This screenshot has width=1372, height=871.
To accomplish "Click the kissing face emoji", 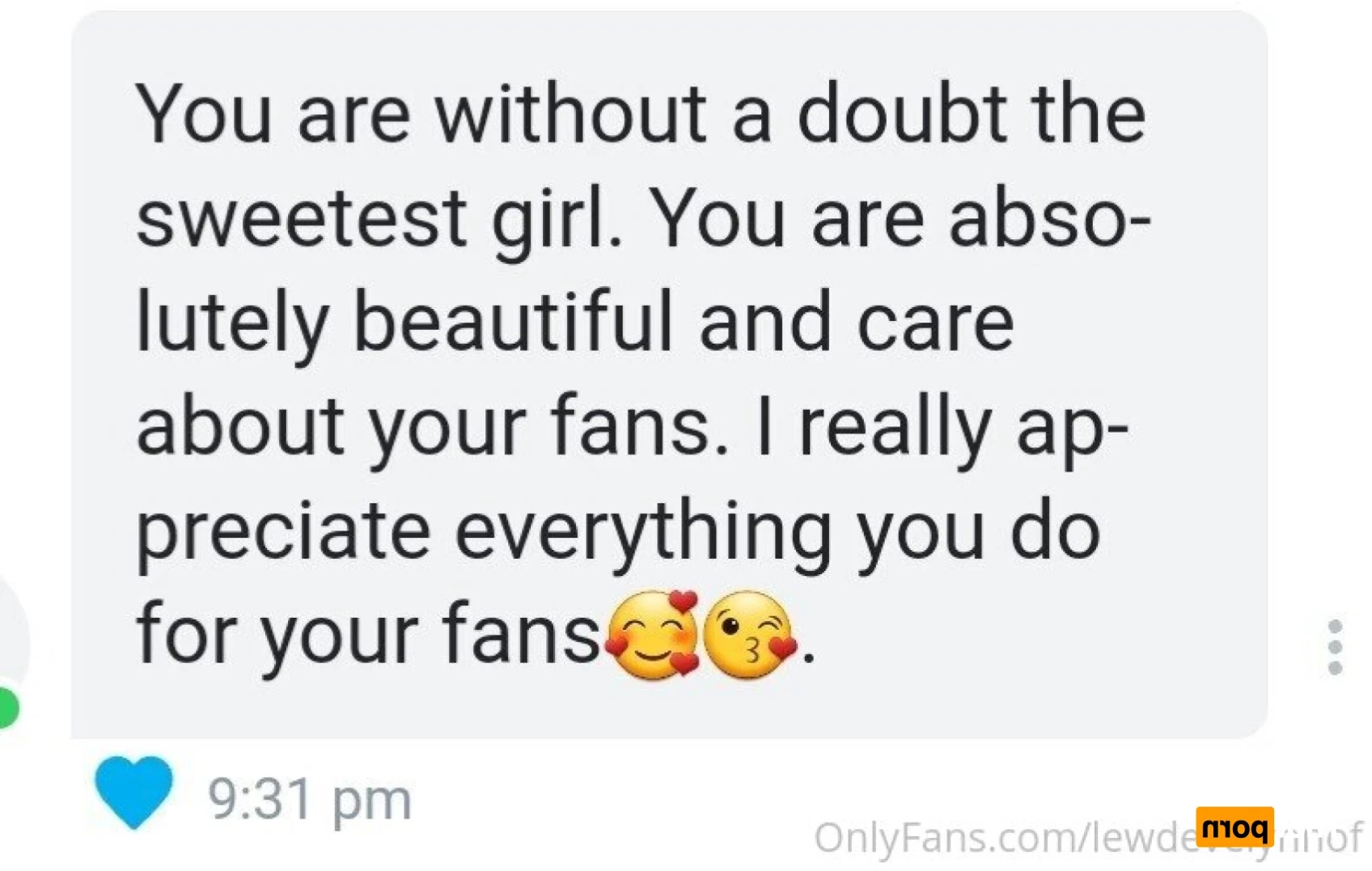I will 750,635.
